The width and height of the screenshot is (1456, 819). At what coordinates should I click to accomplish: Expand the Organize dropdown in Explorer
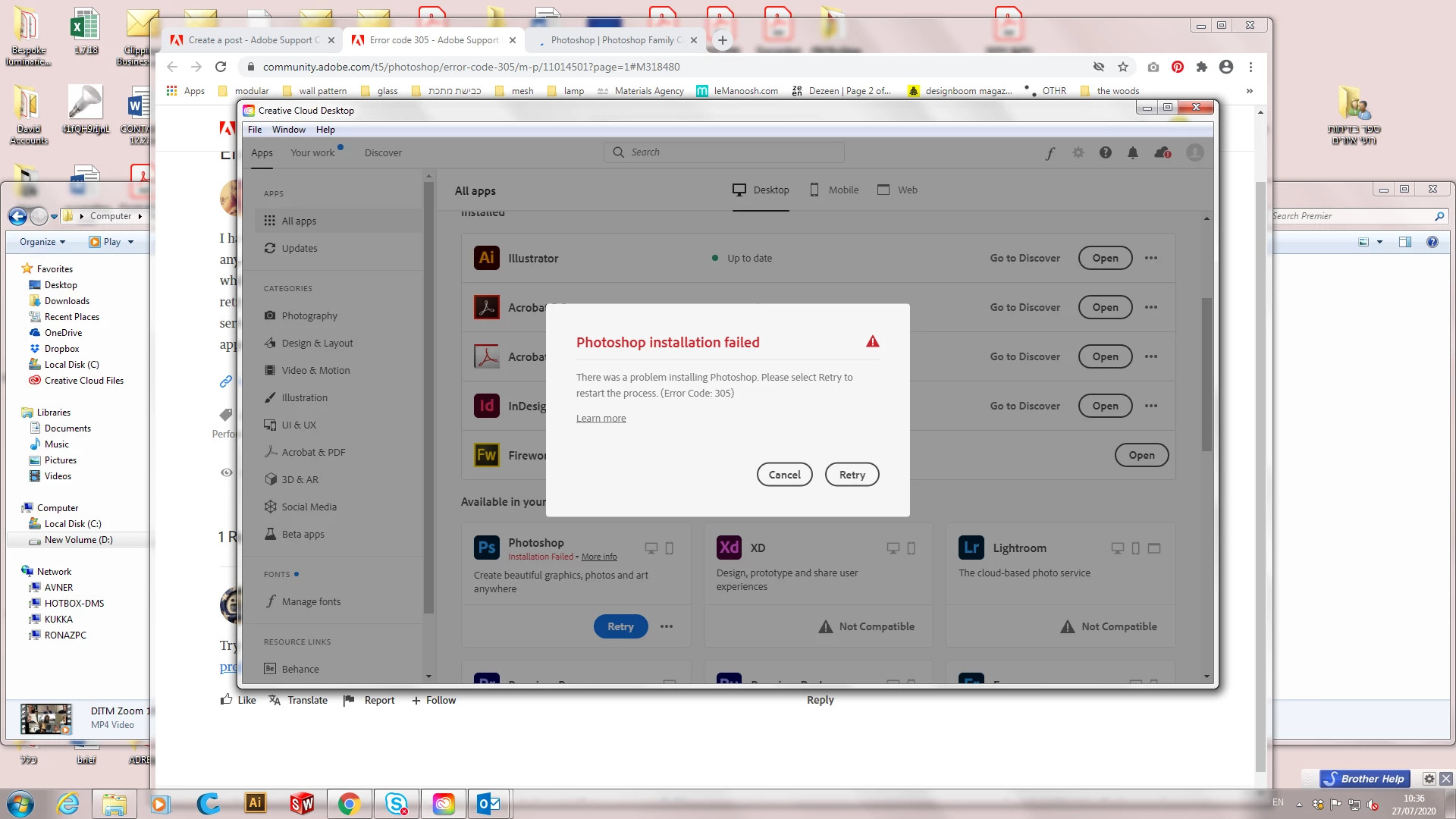[x=42, y=242]
